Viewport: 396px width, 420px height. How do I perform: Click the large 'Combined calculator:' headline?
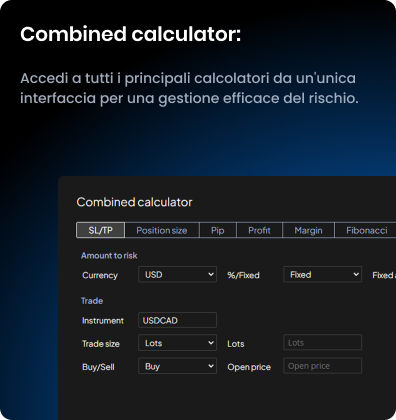click(130, 34)
